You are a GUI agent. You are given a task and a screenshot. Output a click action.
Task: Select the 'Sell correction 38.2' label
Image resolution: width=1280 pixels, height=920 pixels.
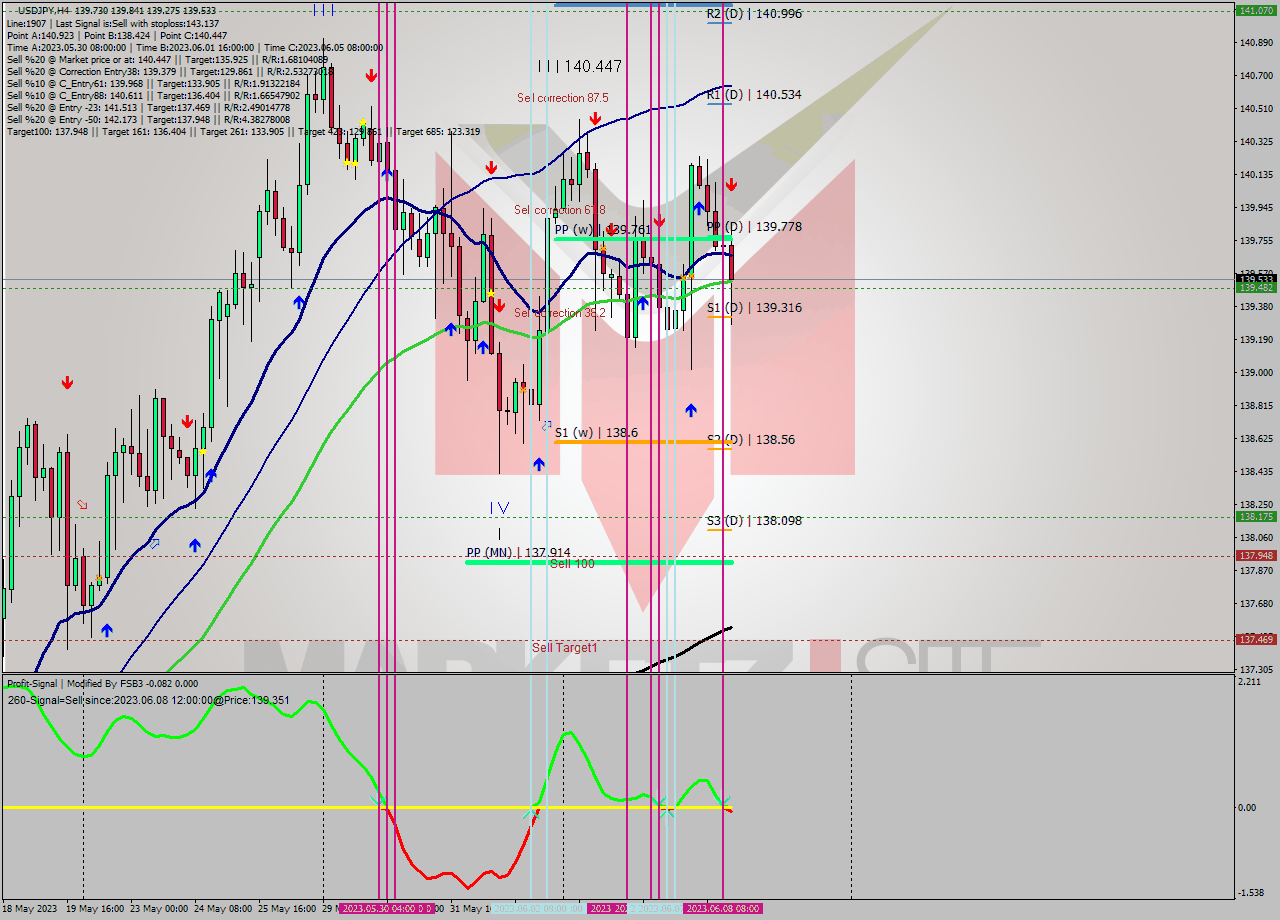[560, 313]
